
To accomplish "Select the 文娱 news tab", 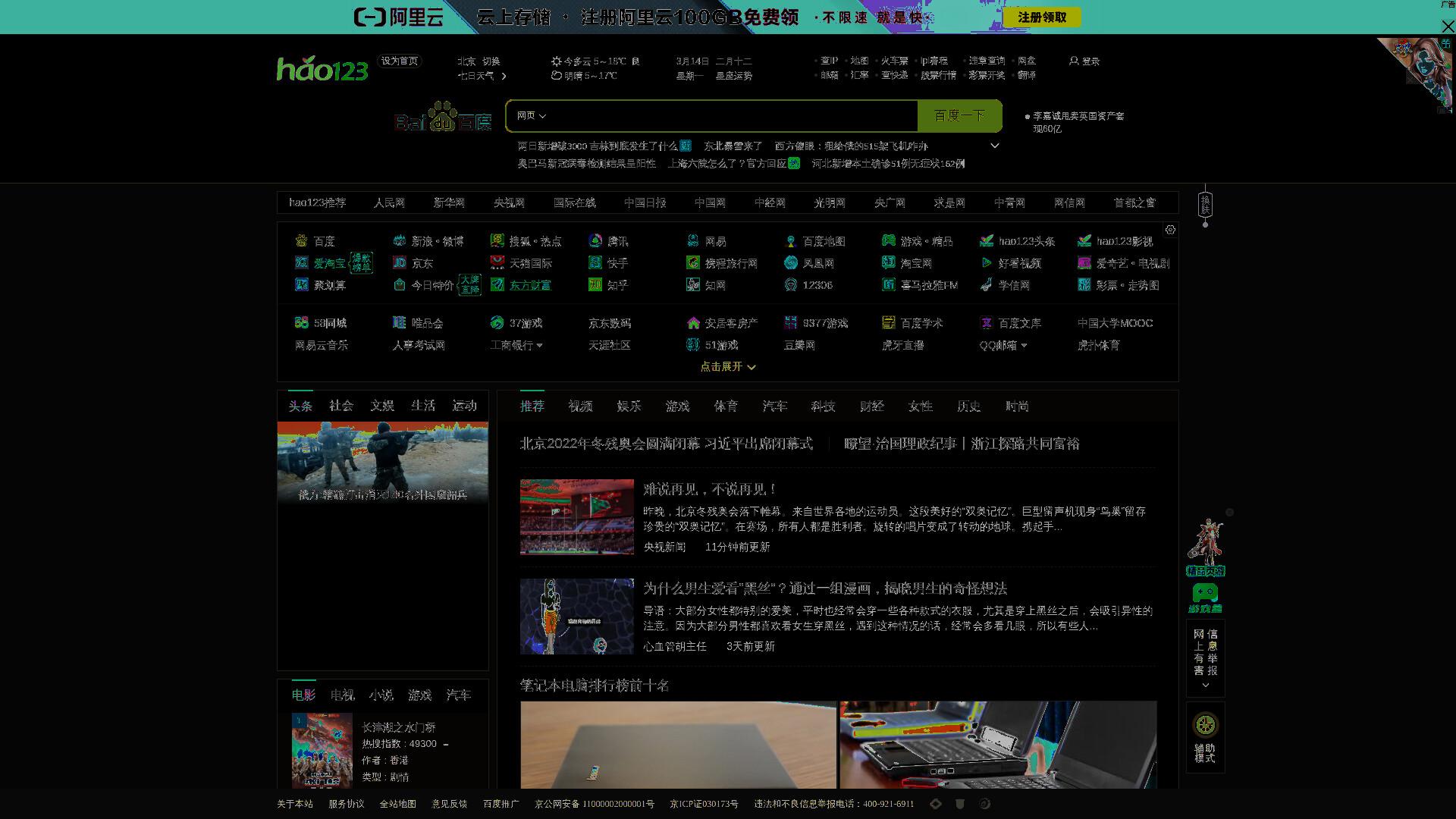I will pos(382,406).
